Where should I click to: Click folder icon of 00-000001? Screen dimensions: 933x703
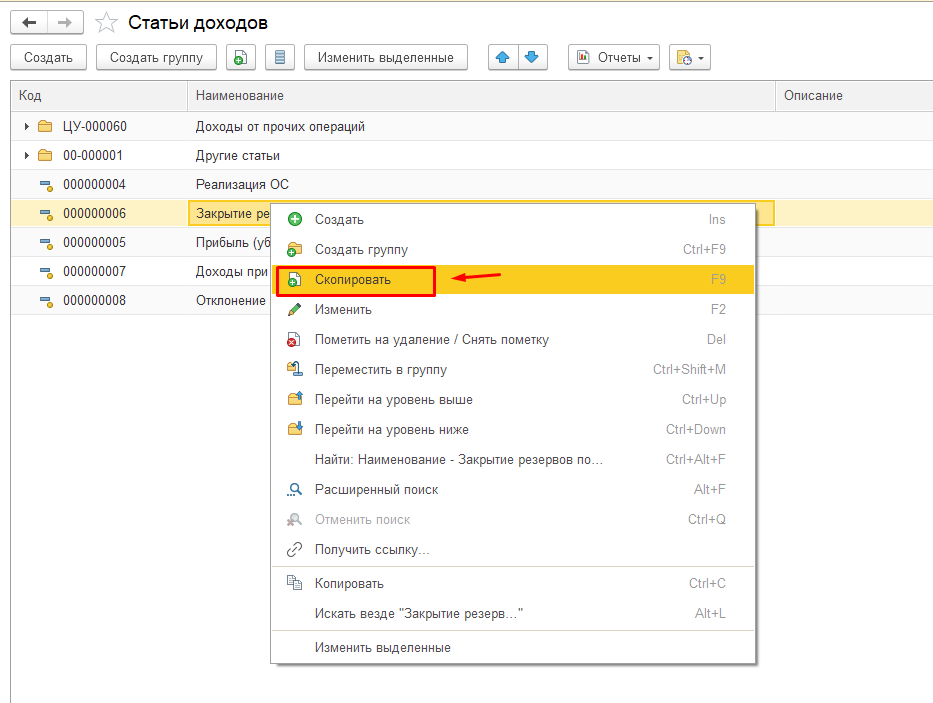(45, 155)
